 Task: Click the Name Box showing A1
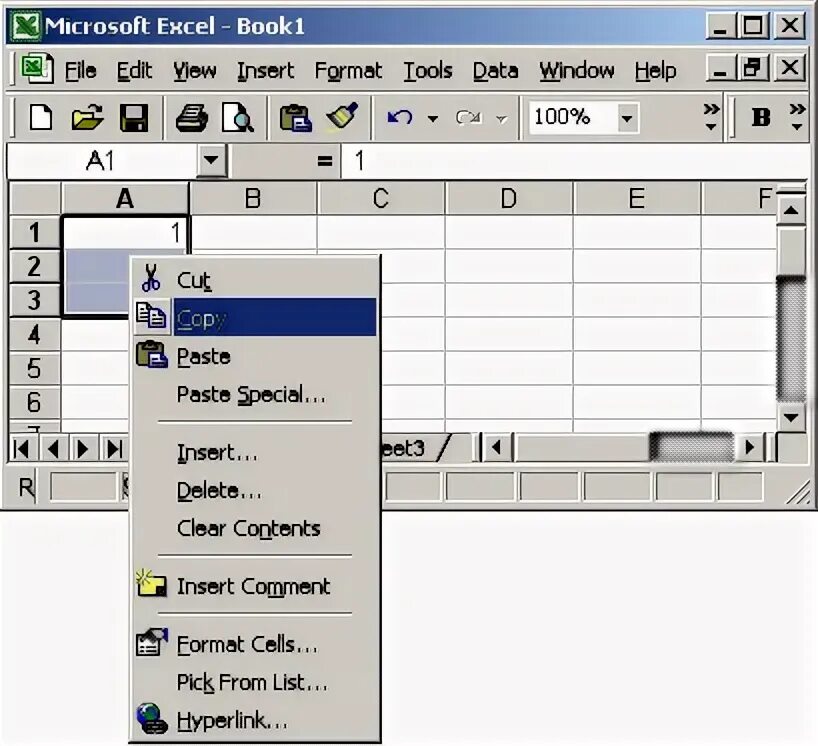[x=102, y=161]
